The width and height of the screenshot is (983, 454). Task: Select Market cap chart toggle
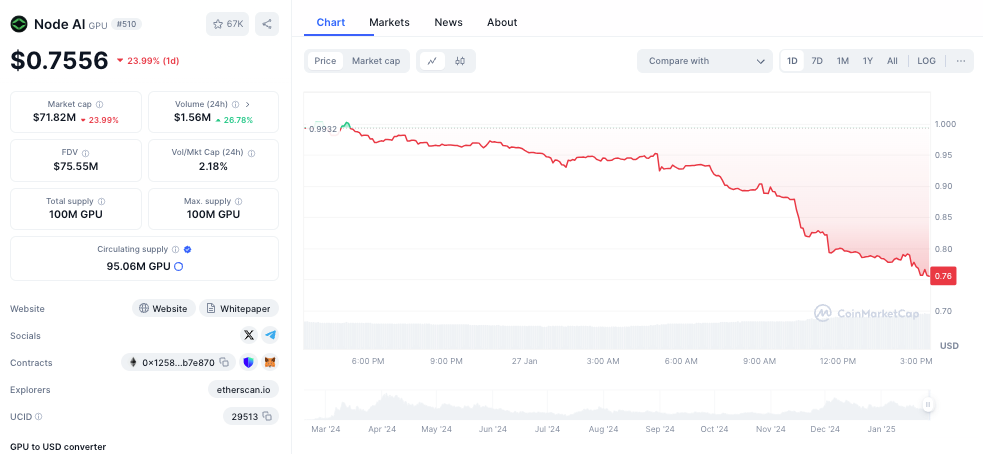tap(376, 61)
